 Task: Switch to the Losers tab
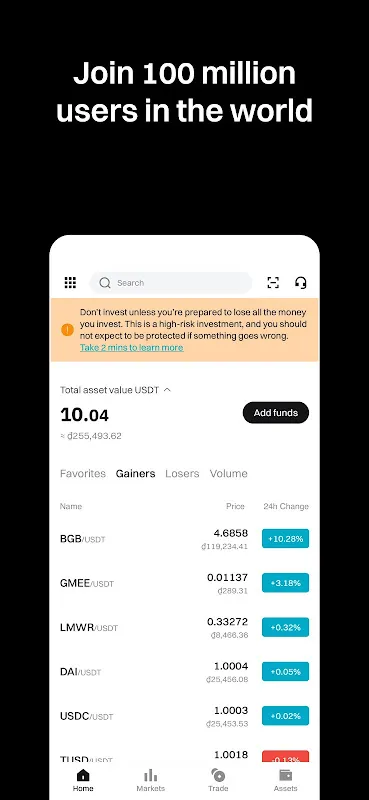[182, 473]
